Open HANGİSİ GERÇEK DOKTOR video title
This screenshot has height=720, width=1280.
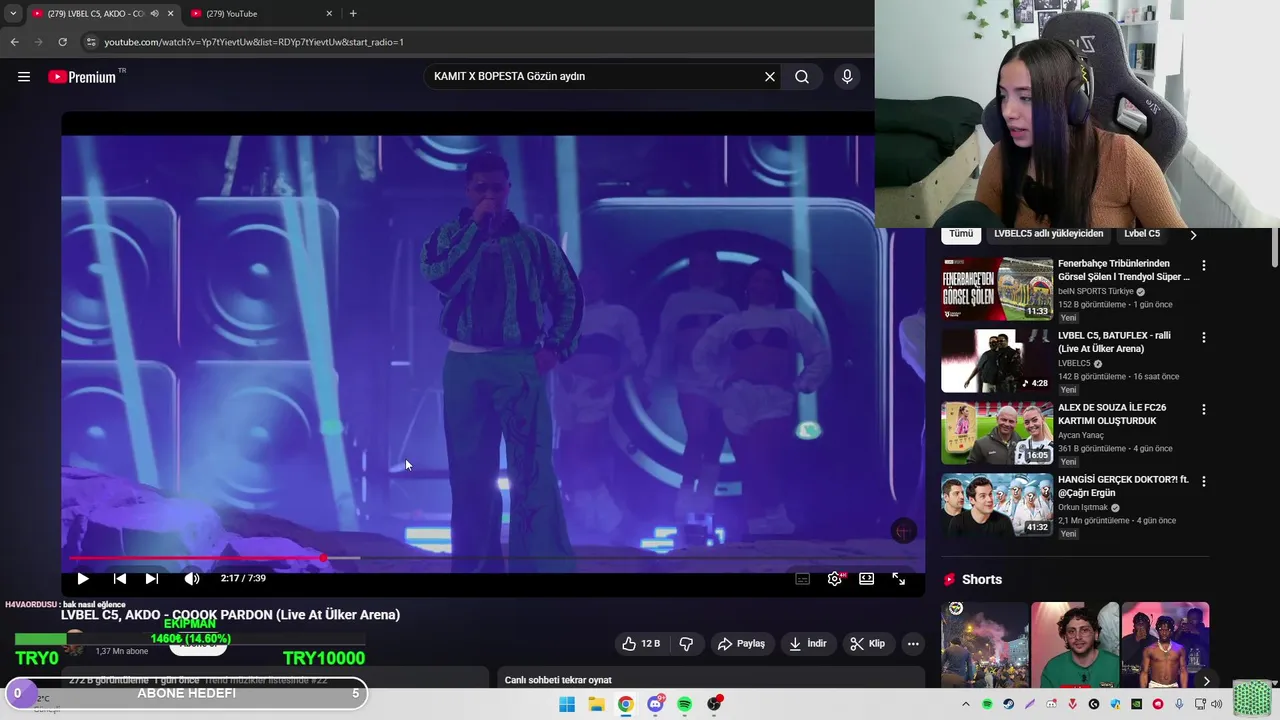coord(1123,486)
